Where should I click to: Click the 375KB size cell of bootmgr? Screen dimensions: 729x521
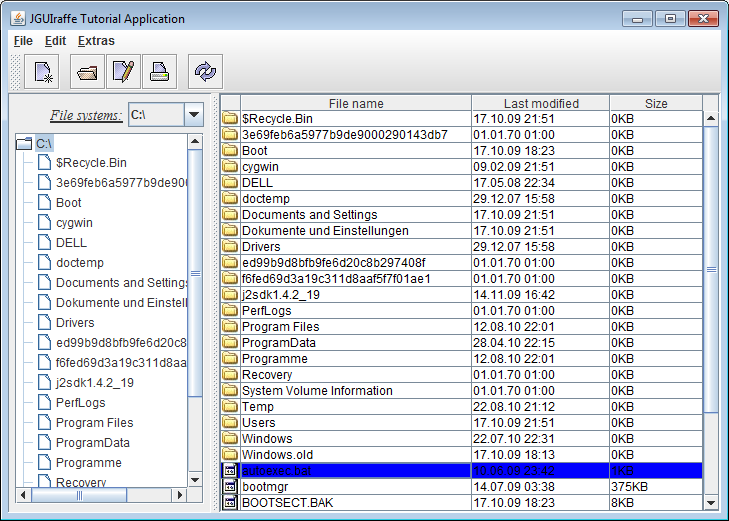[x=656, y=486]
